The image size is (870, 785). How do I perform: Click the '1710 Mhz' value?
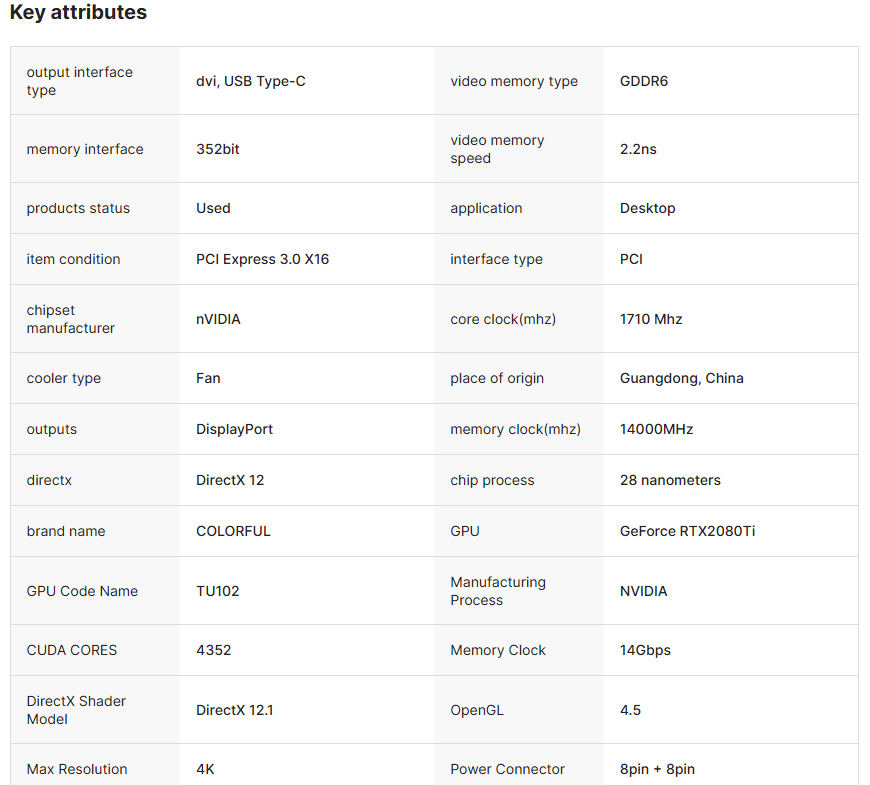click(651, 319)
